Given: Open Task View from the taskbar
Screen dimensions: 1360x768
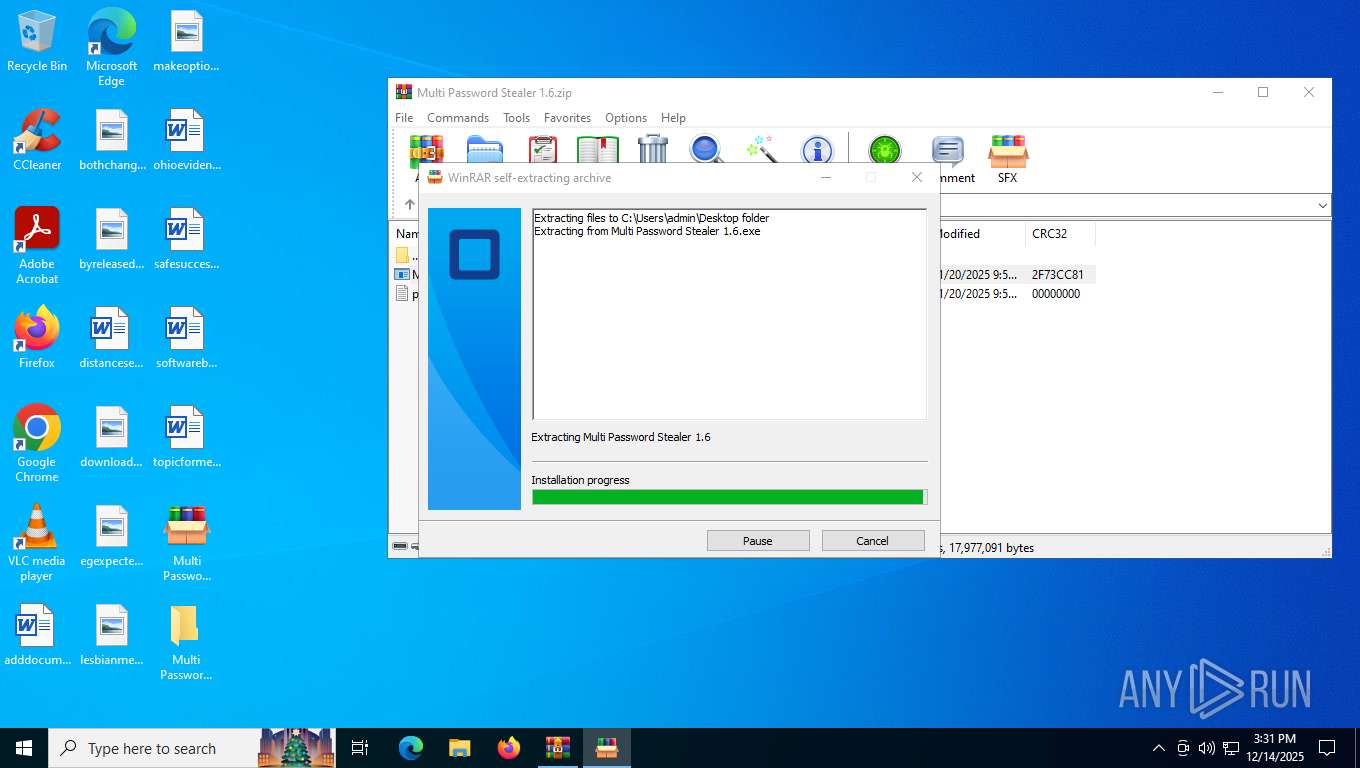Looking at the screenshot, I should [360, 748].
